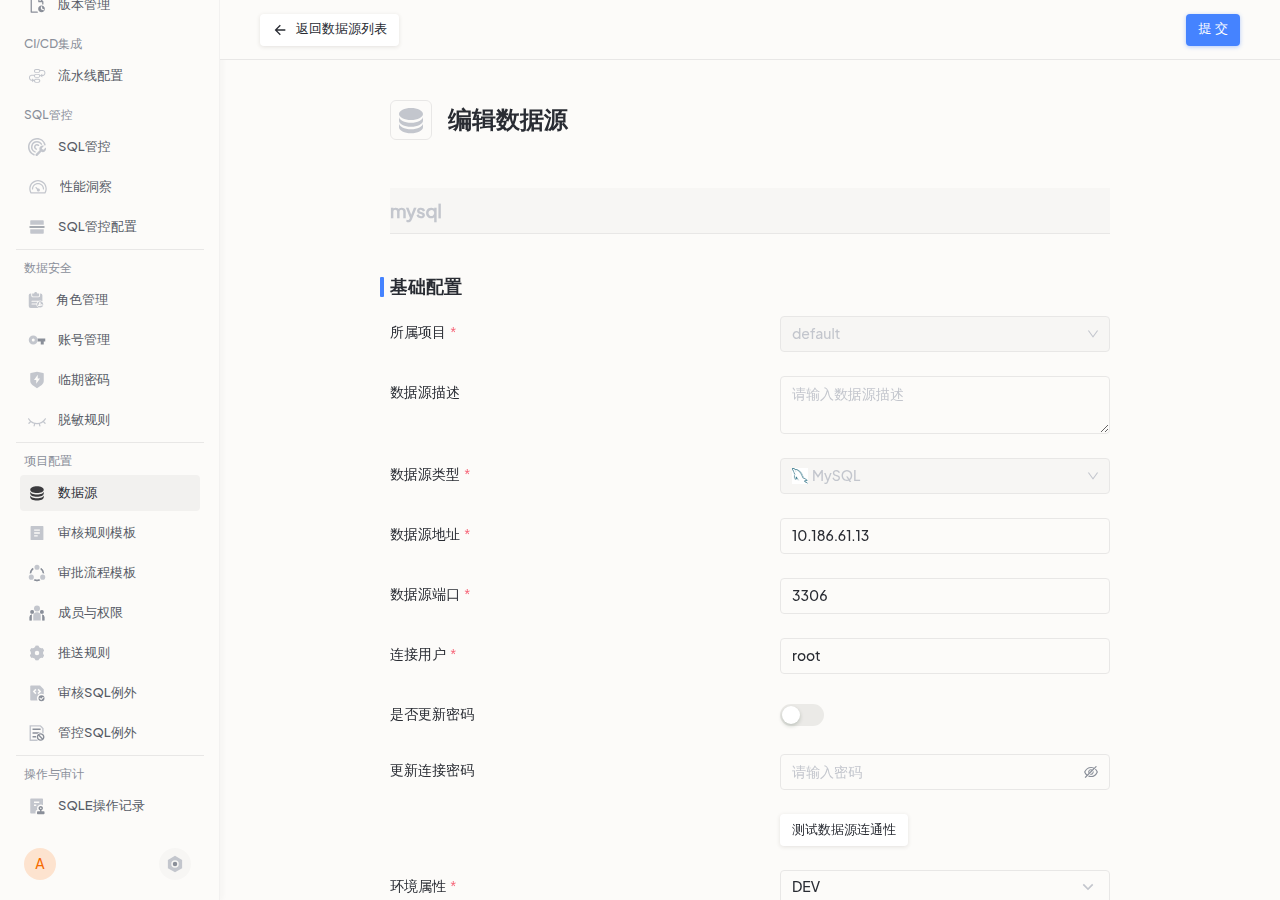
Task: Click the 账号管理 key icon
Action: click(x=36, y=340)
